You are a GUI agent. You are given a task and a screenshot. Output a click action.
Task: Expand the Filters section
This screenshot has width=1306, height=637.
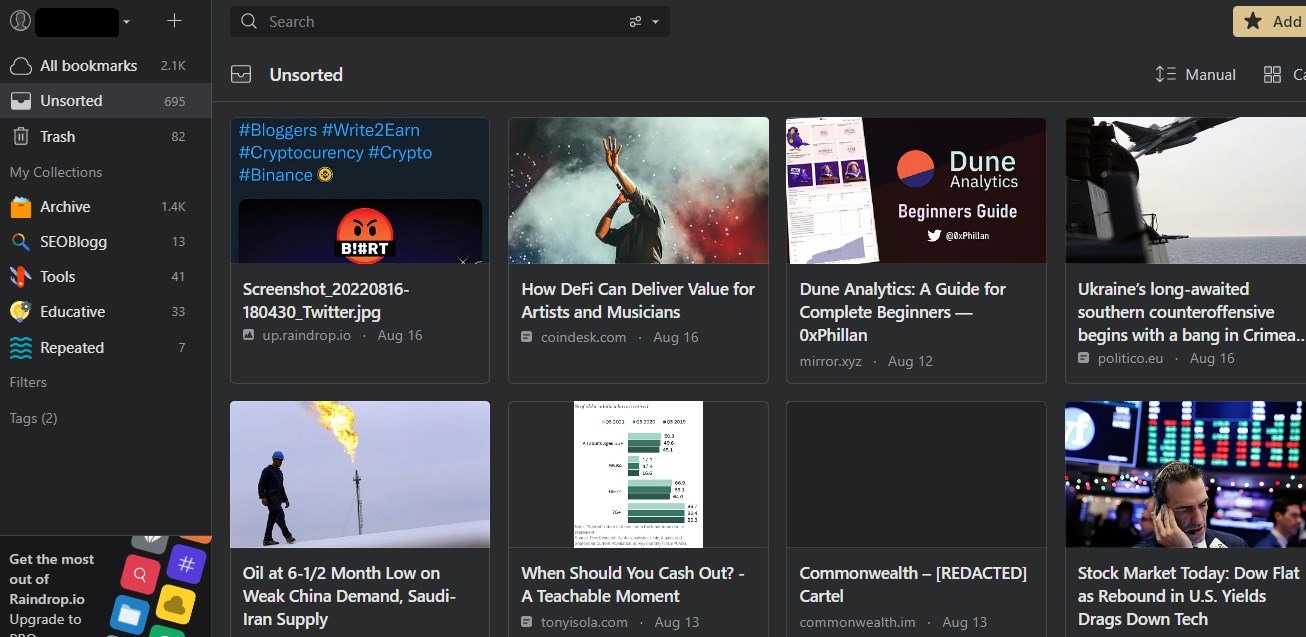pyautogui.click(x=28, y=382)
